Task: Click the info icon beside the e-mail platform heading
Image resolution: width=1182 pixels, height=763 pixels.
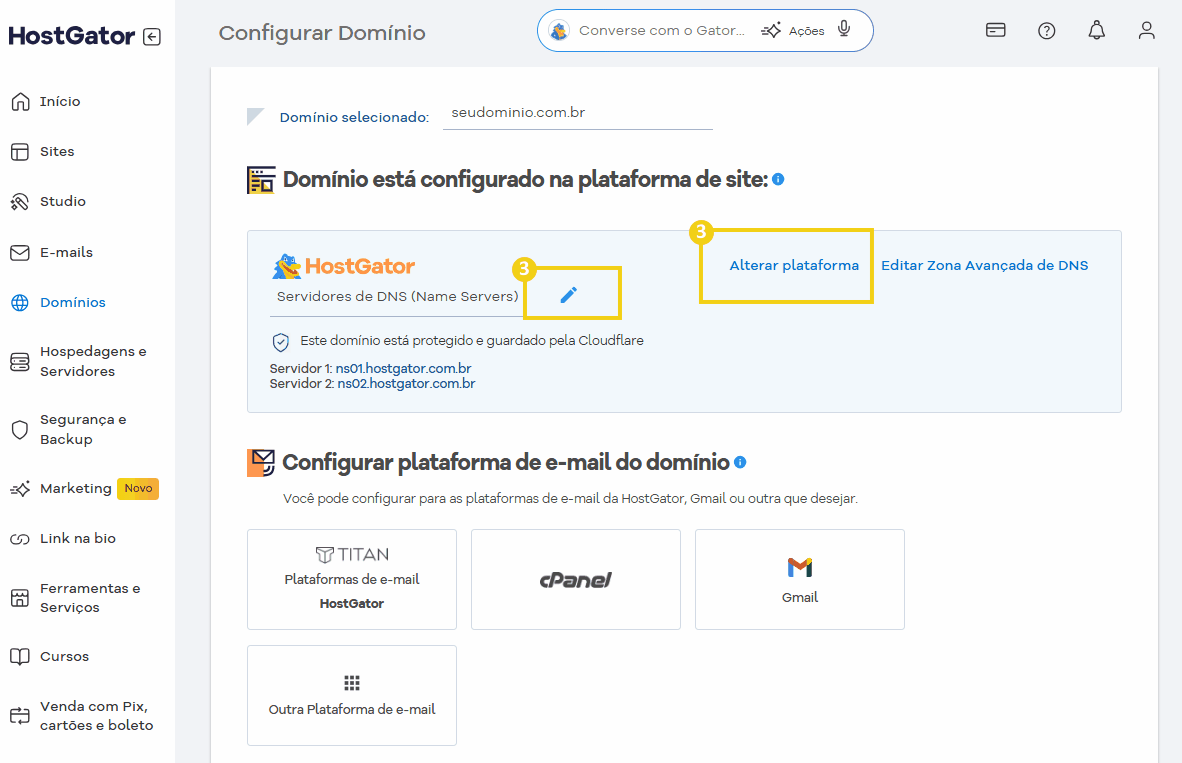Action: pyautogui.click(x=740, y=462)
